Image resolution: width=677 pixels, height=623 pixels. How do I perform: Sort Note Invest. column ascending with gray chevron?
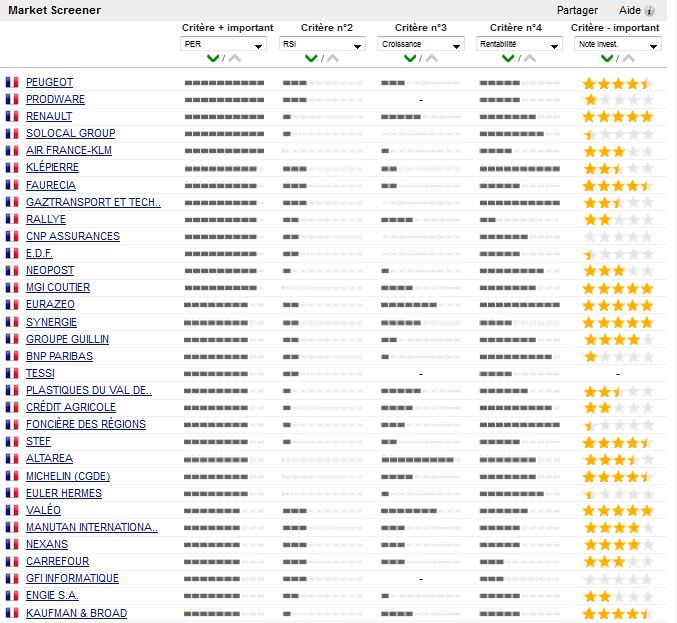pyautogui.click(x=629, y=58)
